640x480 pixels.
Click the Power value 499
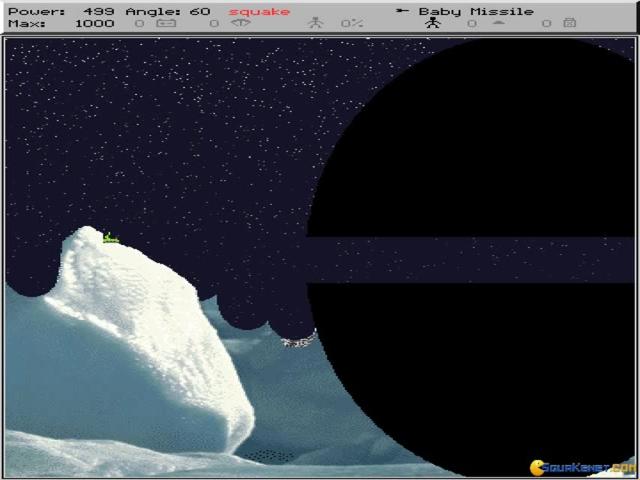tap(98, 11)
